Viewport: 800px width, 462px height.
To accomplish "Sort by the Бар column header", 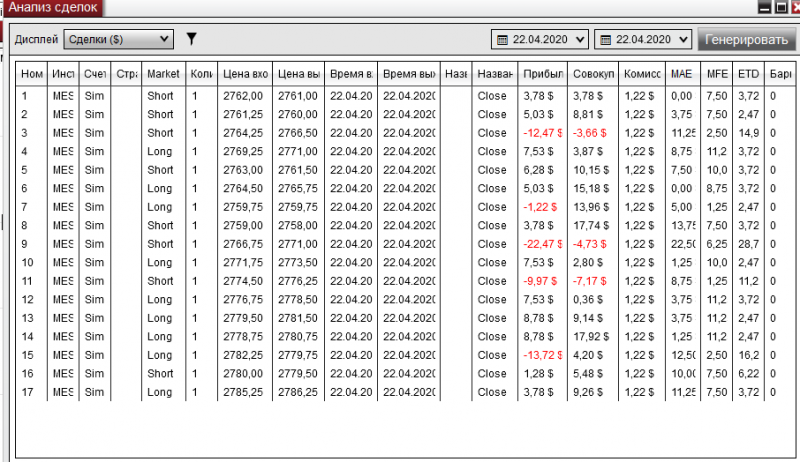I will coord(780,74).
